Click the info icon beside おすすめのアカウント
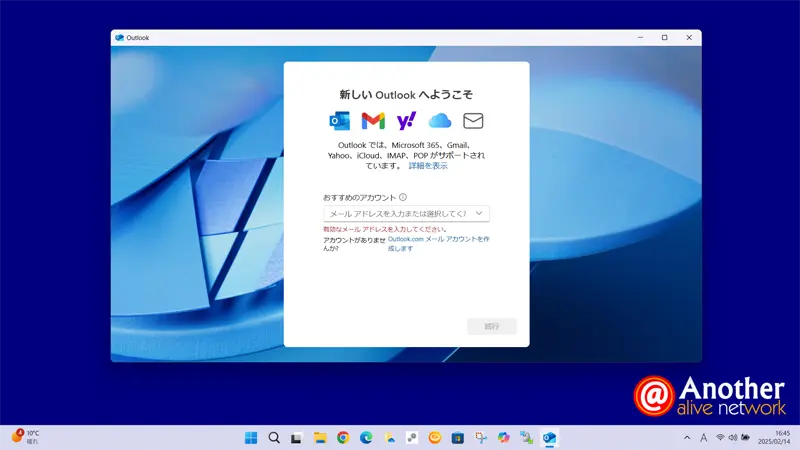 [x=403, y=197]
